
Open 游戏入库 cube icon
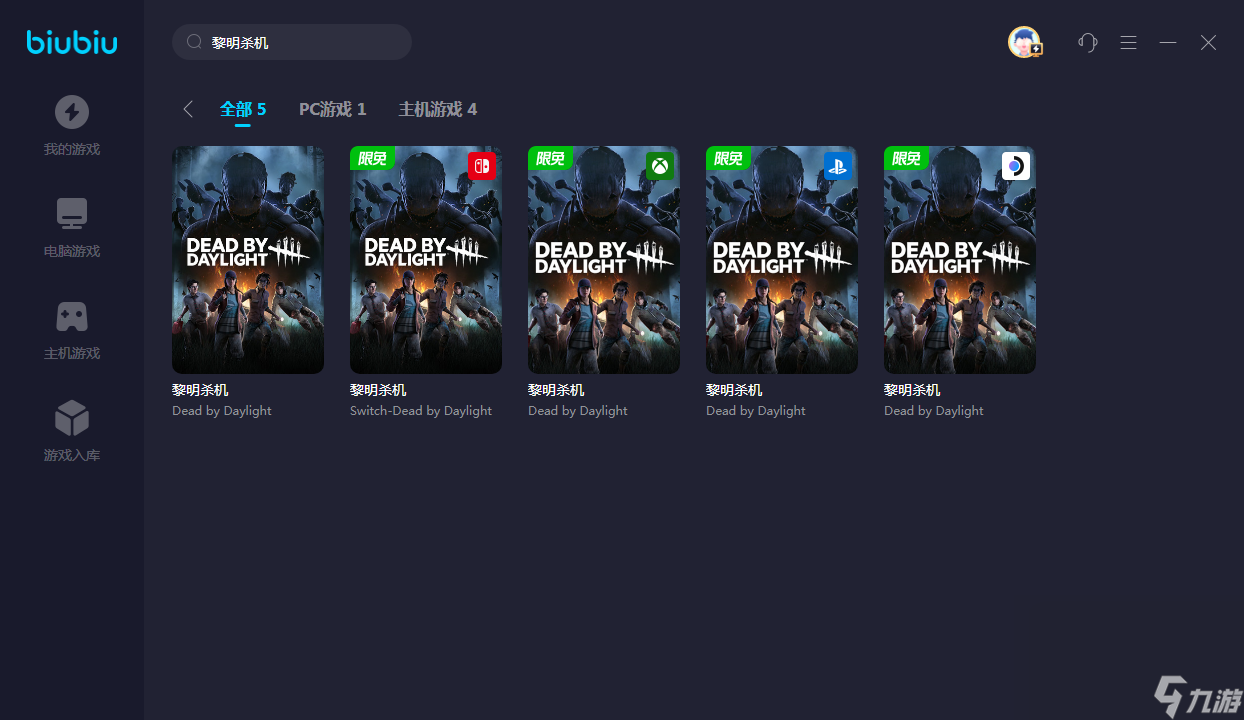pos(72,418)
